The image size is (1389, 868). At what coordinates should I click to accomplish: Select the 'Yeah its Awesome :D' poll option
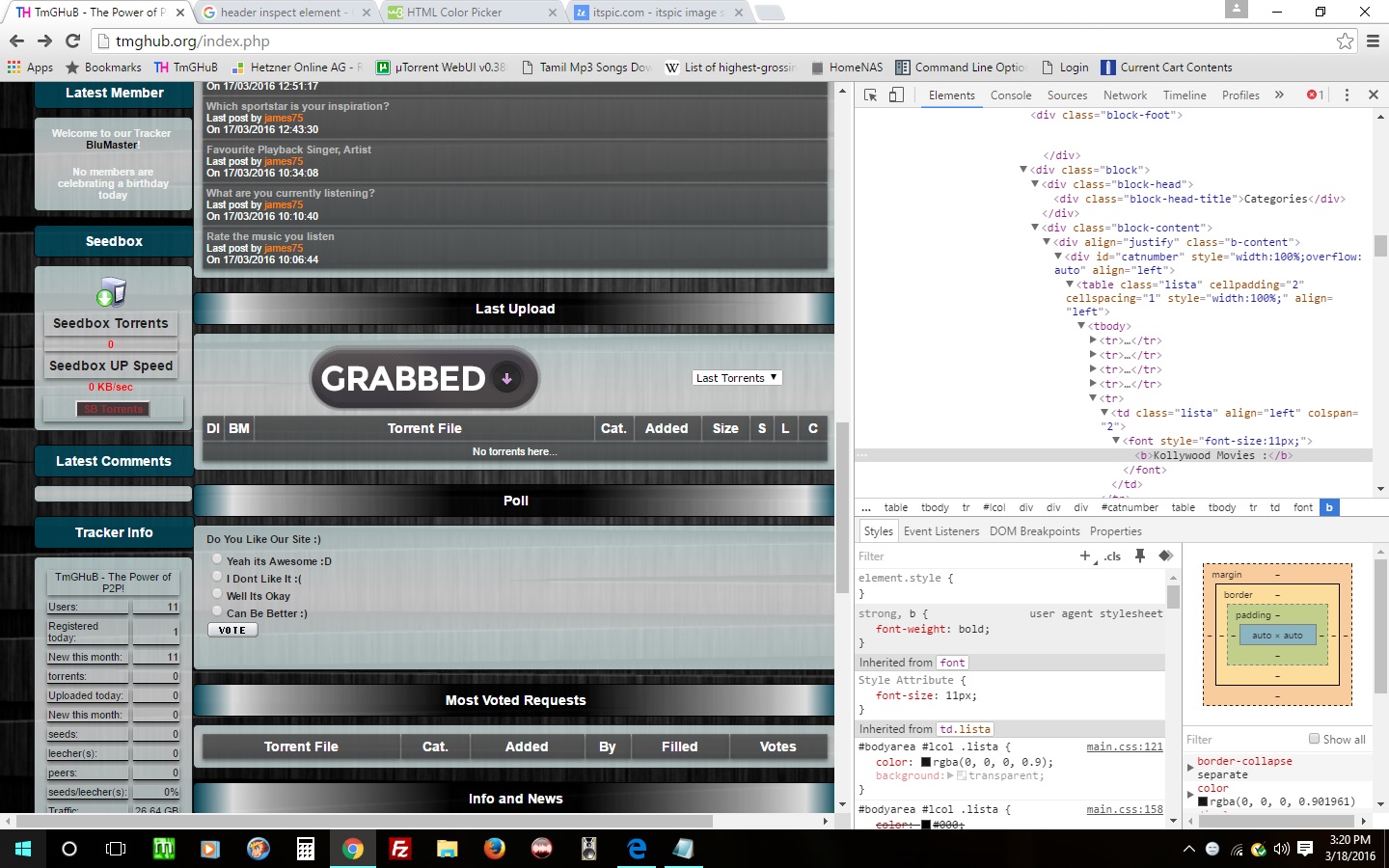click(217, 559)
